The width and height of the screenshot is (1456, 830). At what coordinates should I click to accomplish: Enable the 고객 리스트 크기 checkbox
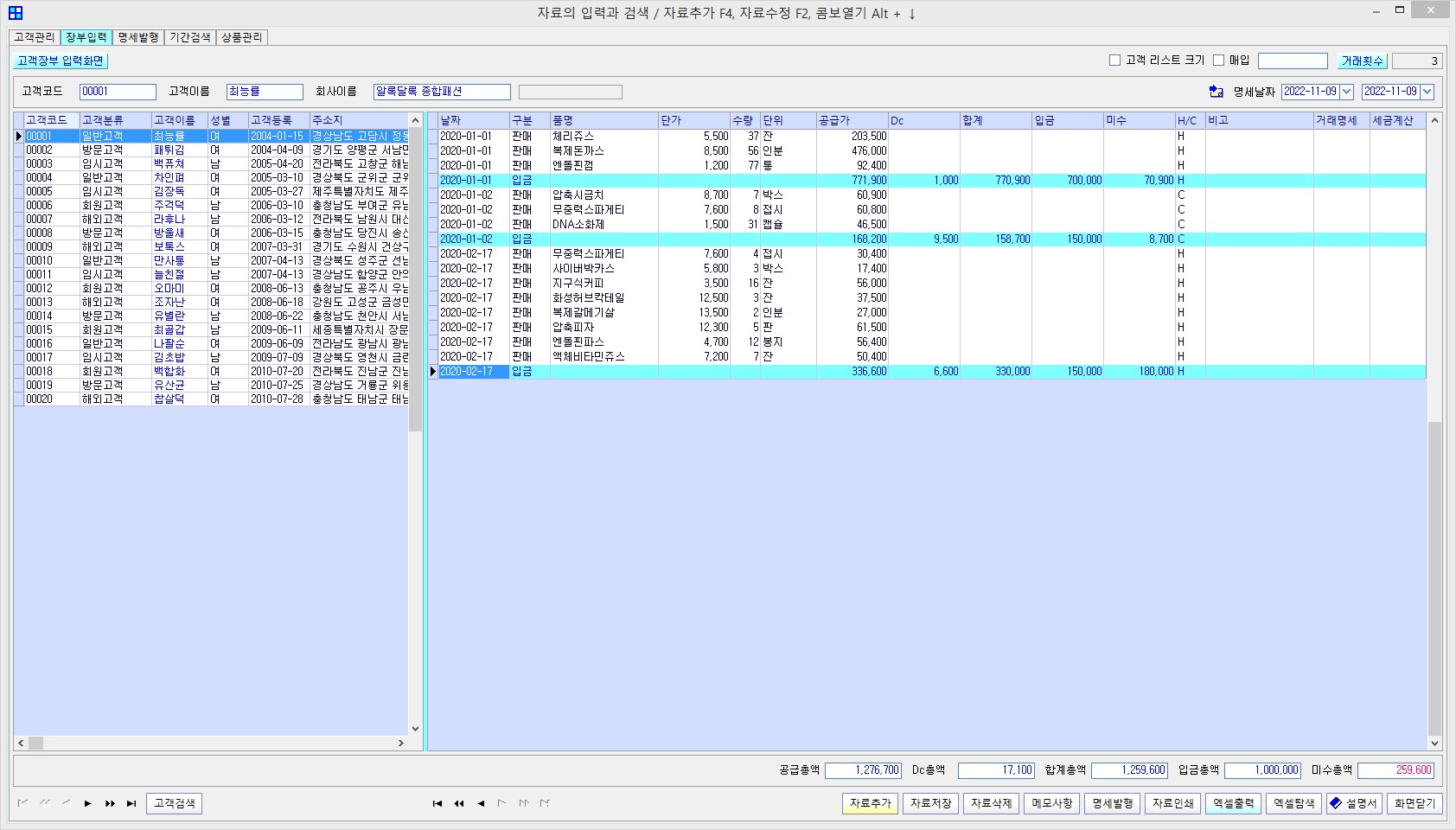coord(1114,61)
